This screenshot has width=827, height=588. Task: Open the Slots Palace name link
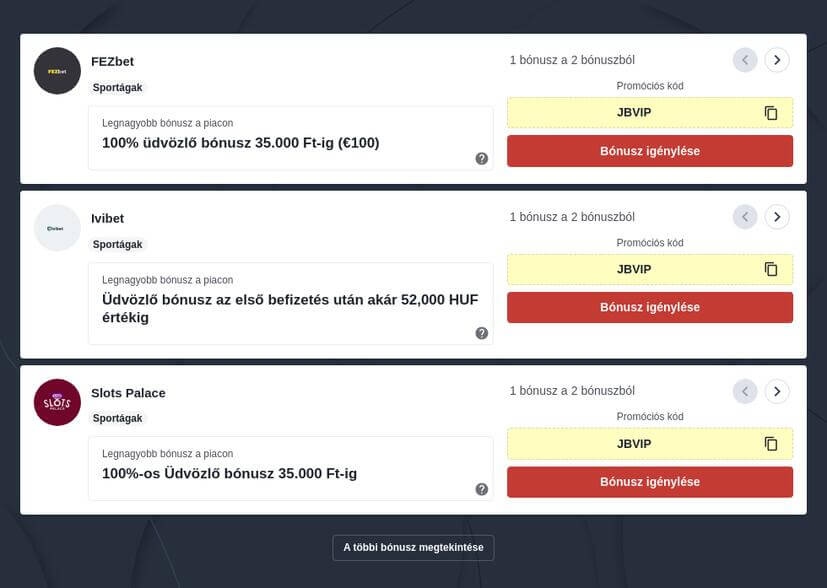128,393
